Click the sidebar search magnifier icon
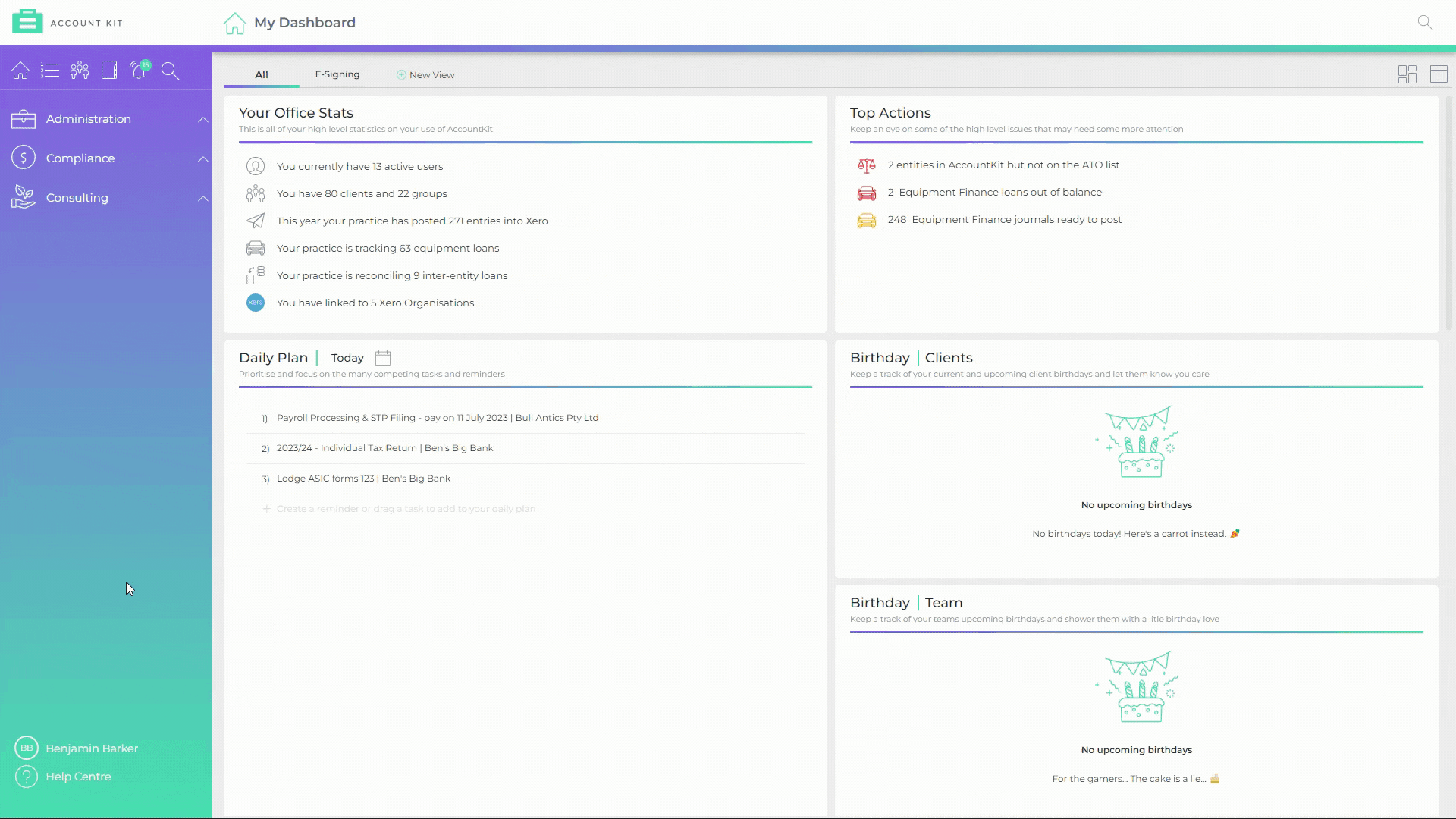Screen dimensions: 1456x819 (170, 71)
